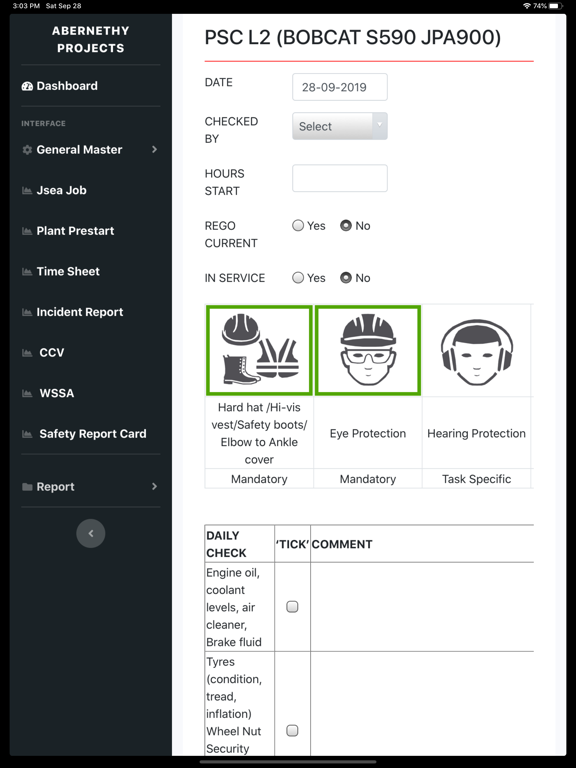Click the 'HOURS START' field label
Image resolution: width=576 pixels, height=768 pixels.
click(x=224, y=182)
